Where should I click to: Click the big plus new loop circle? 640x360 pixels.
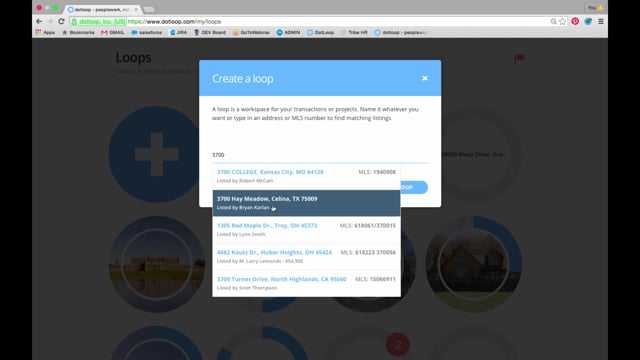point(156,154)
